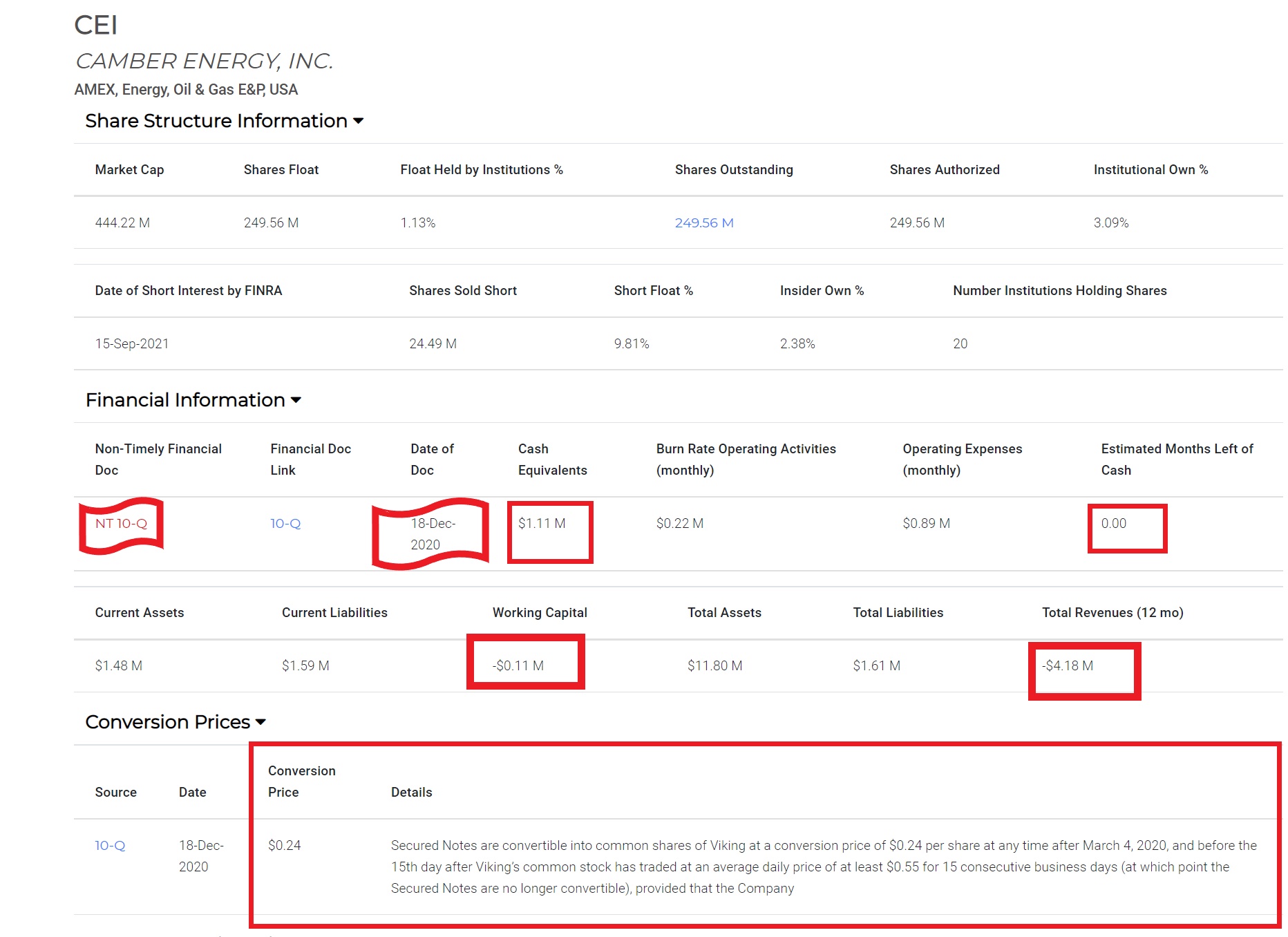Click the Float Held by Institutions value 1.13%
Viewport: 1288px width, 937px height.
point(417,223)
